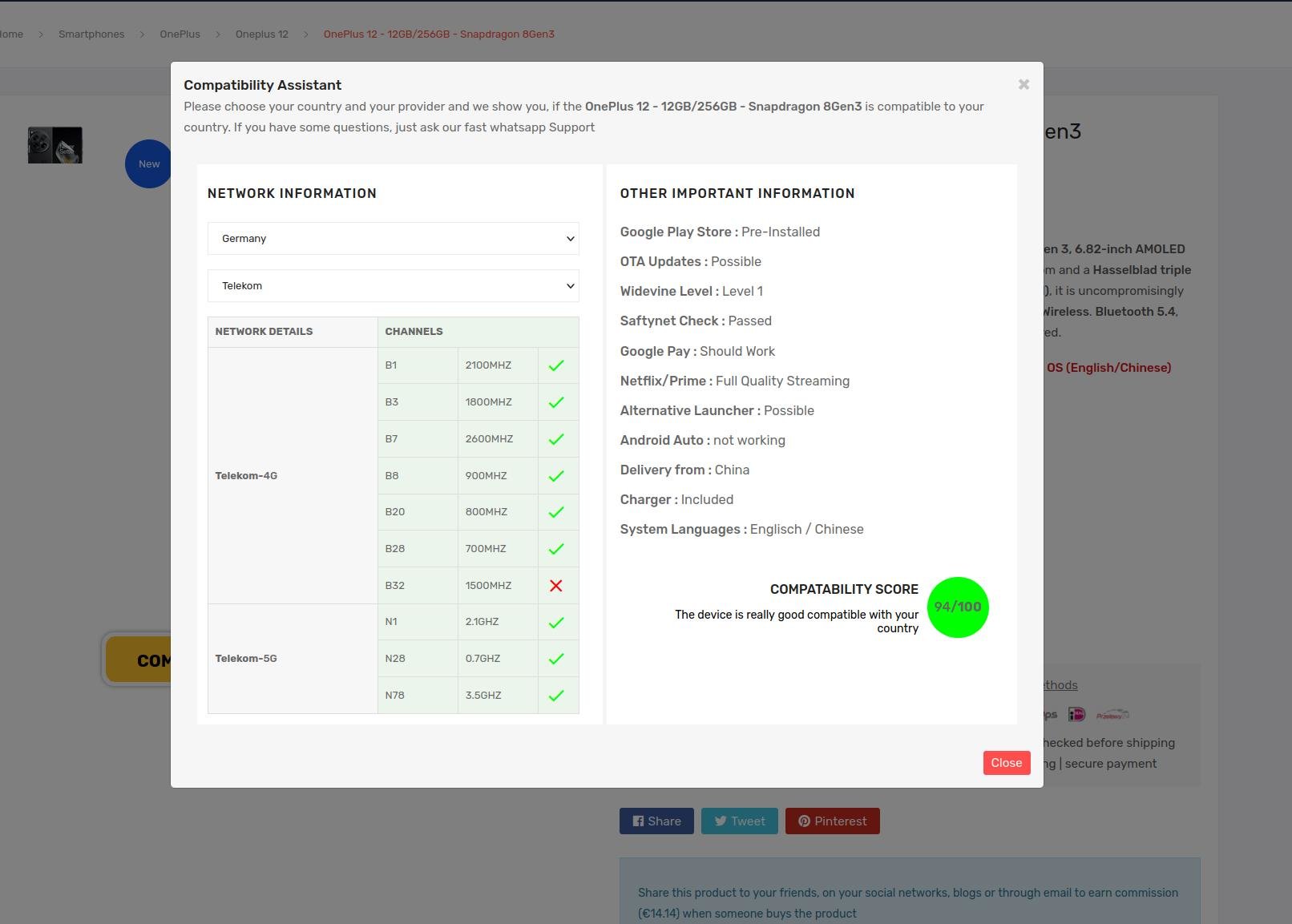Open the Telekom provider dropdown

click(393, 285)
